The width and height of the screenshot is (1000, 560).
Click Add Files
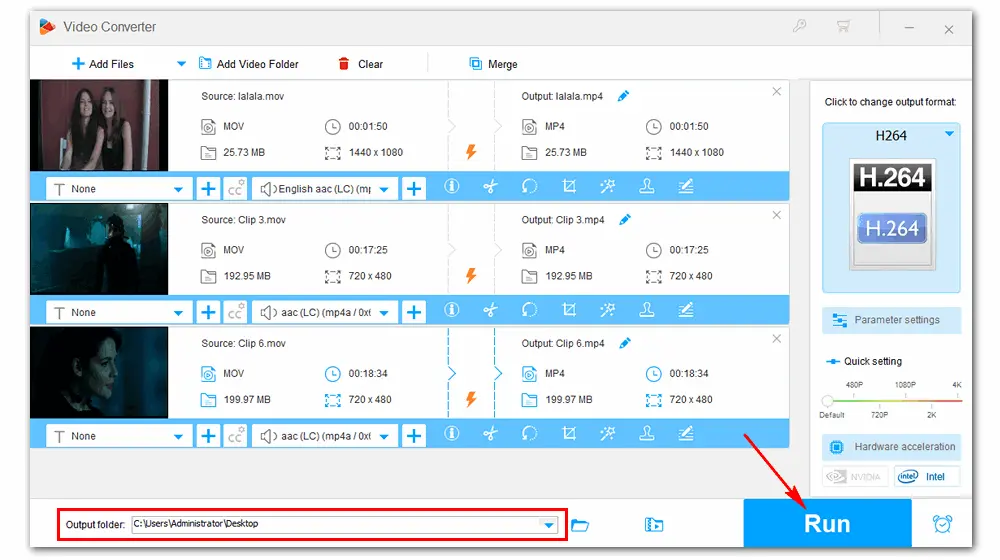coord(103,64)
